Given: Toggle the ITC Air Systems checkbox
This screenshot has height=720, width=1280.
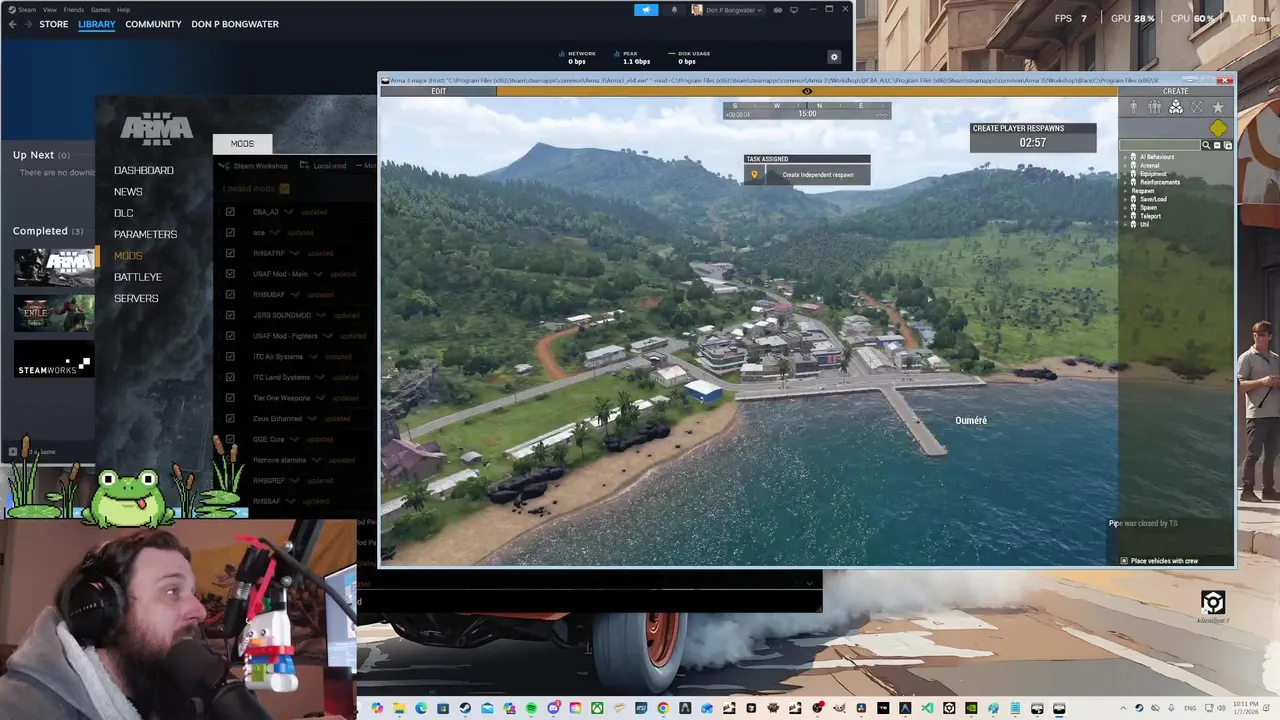Looking at the screenshot, I should click(x=230, y=356).
